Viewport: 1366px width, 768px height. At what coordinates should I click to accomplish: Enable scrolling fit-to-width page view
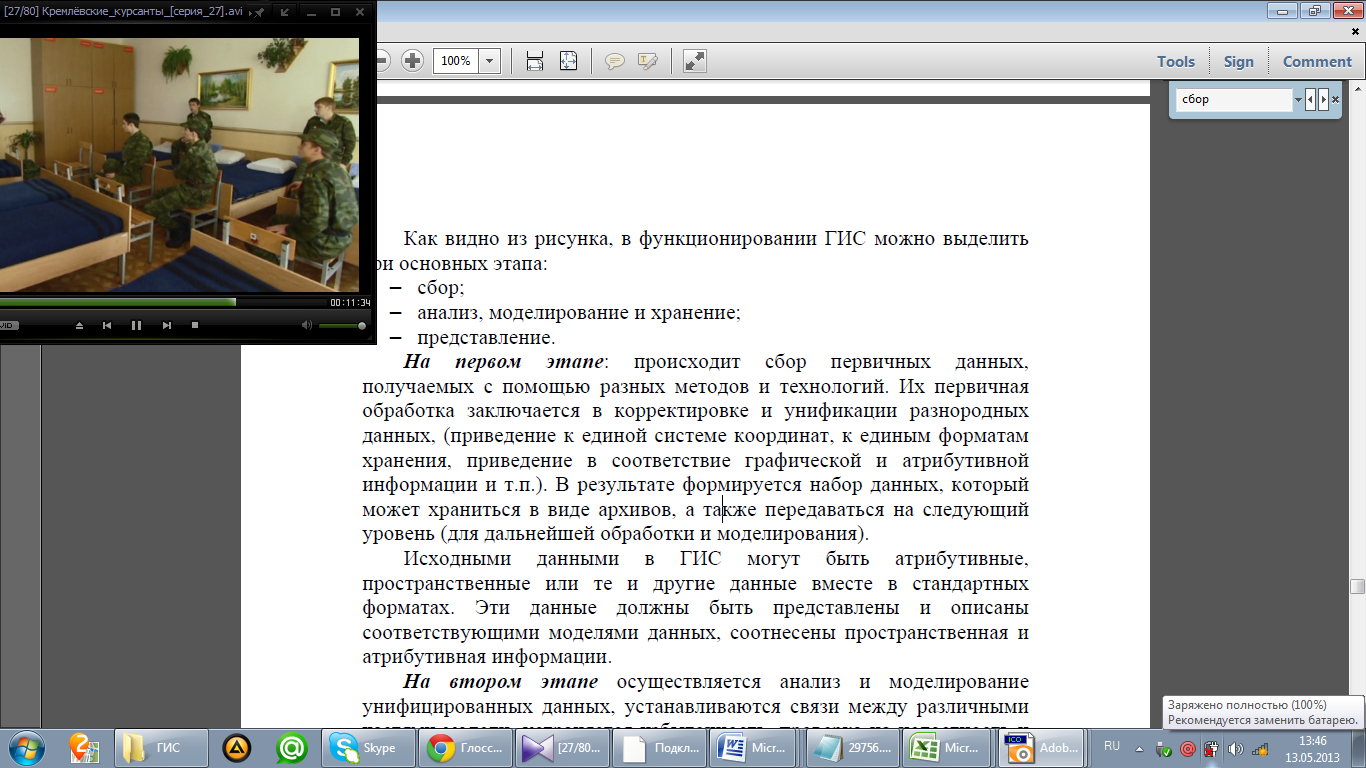(535, 61)
